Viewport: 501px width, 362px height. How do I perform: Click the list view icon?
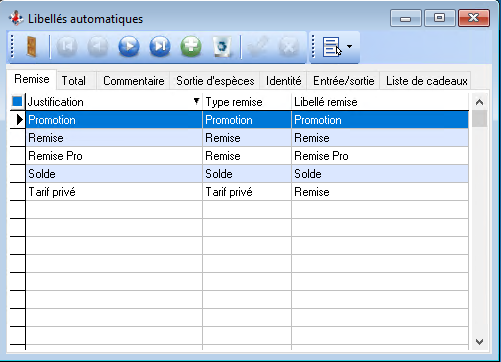point(331,47)
